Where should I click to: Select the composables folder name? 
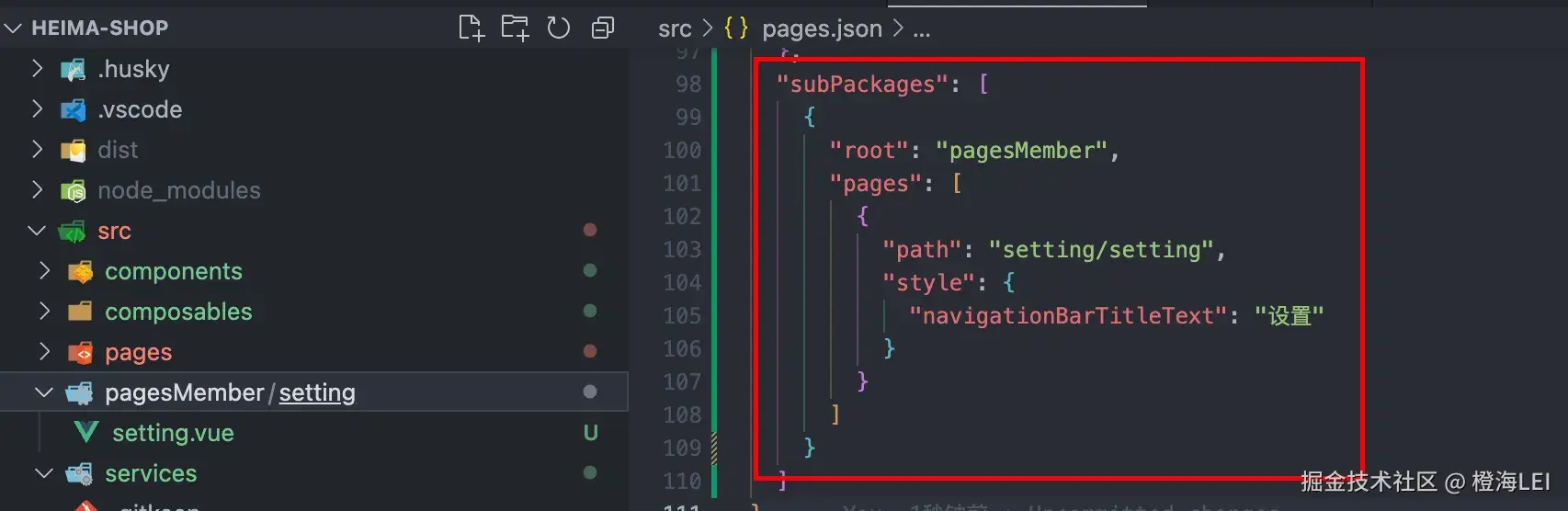(178, 312)
